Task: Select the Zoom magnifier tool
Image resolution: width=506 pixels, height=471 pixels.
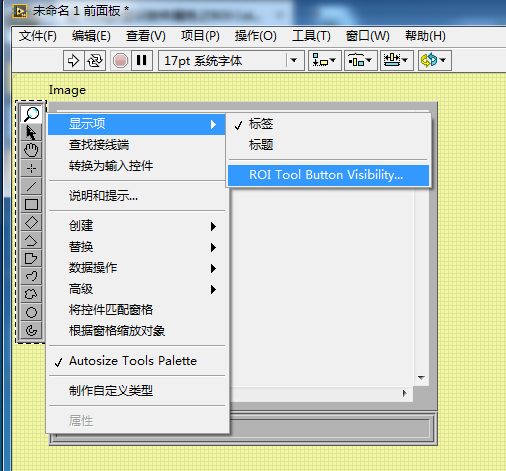Action: click(31, 114)
